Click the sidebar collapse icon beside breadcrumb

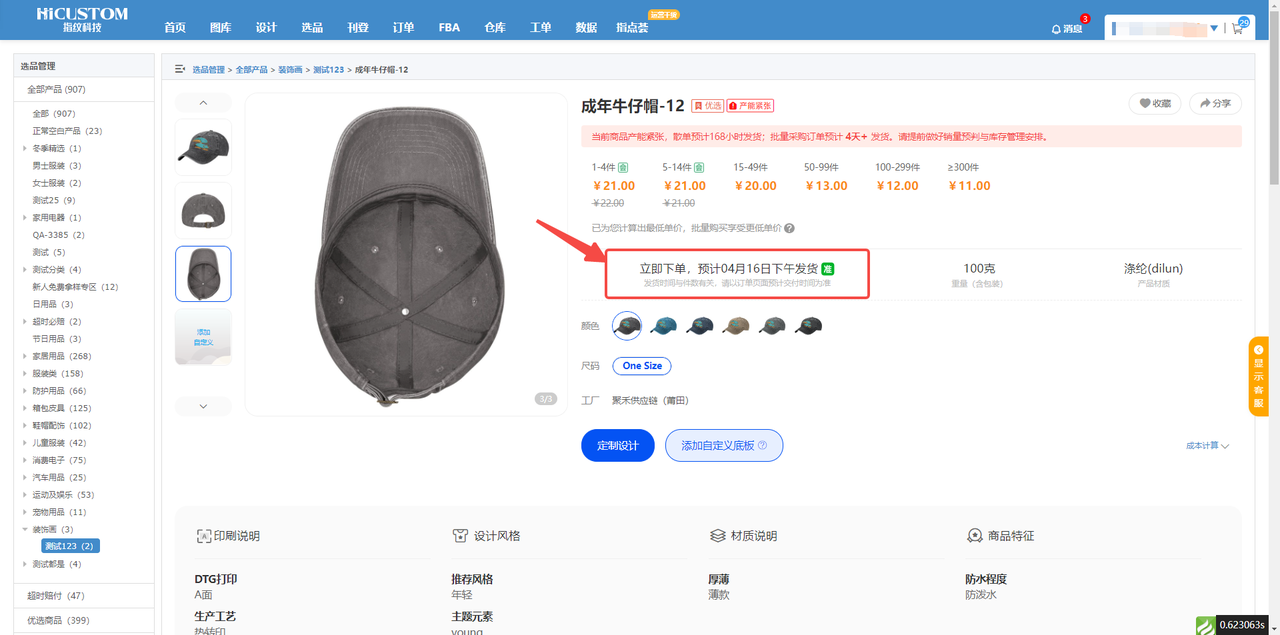coord(180,69)
